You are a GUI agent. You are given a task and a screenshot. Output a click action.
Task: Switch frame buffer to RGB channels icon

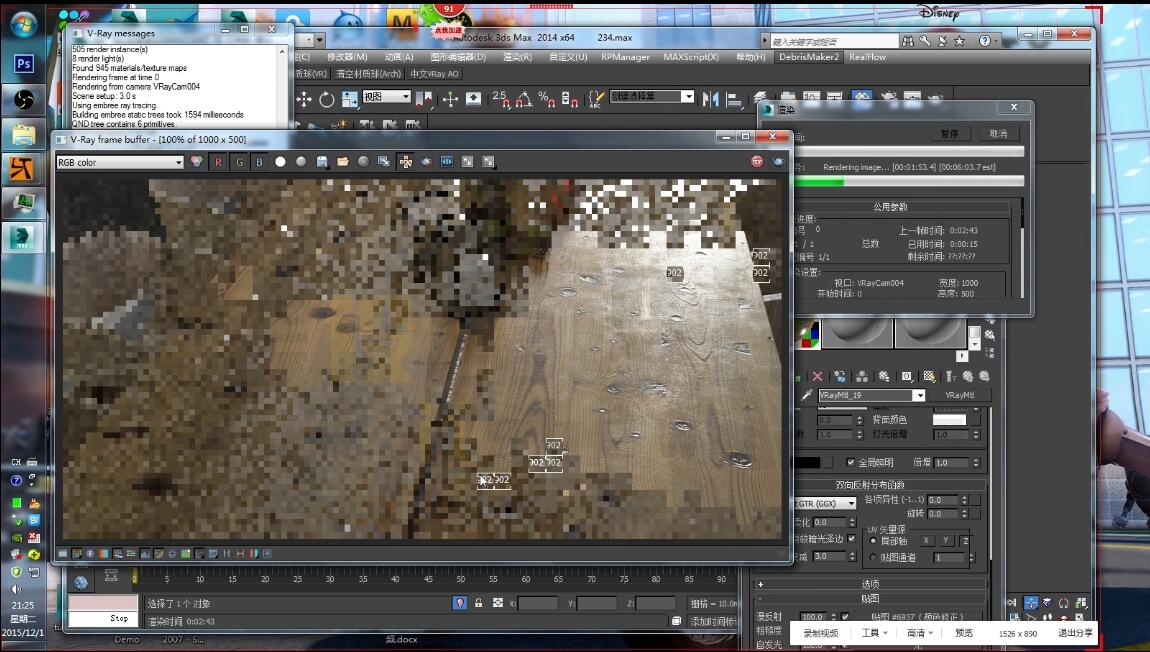pyautogui.click(x=197, y=161)
